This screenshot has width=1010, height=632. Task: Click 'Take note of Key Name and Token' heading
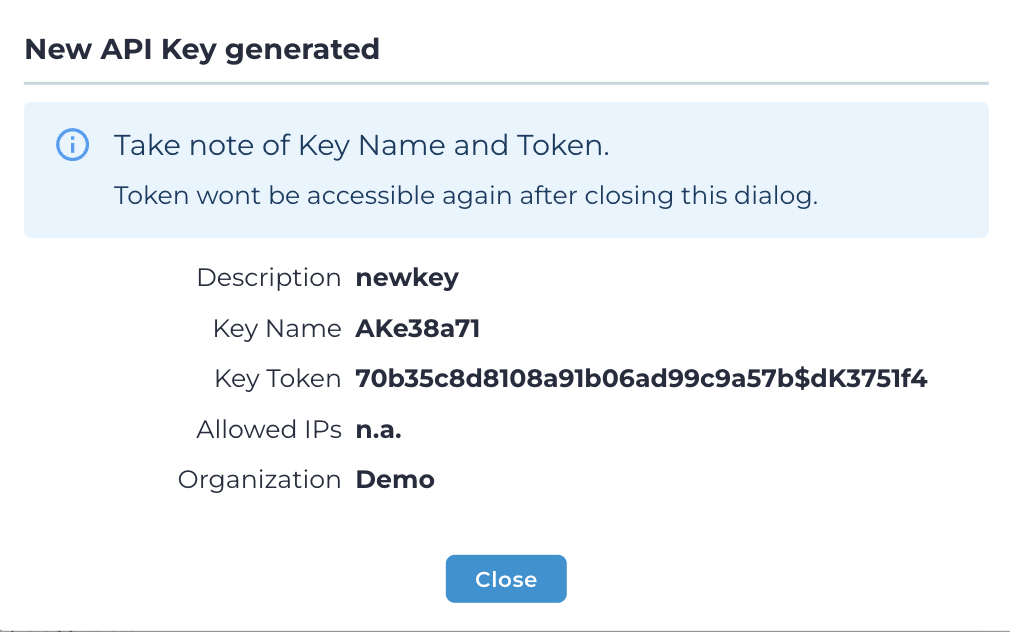tap(361, 145)
